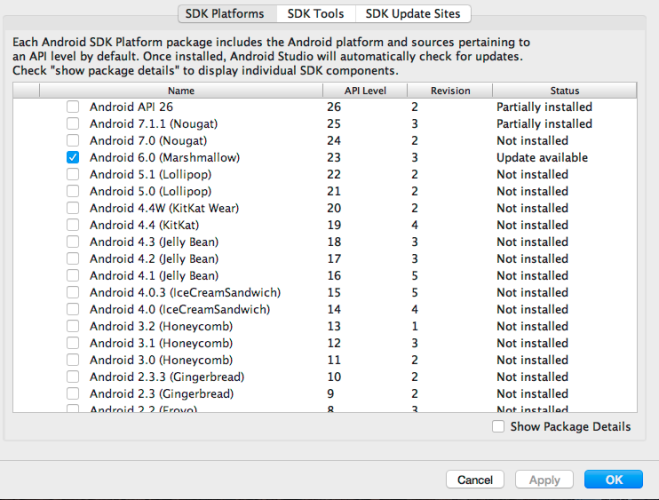Click API level 19 cell for KitKat
659x500 pixels.
[x=334, y=225]
